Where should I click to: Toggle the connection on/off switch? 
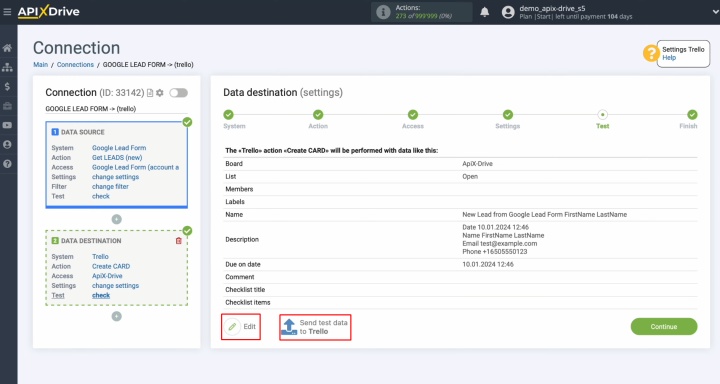(x=178, y=93)
